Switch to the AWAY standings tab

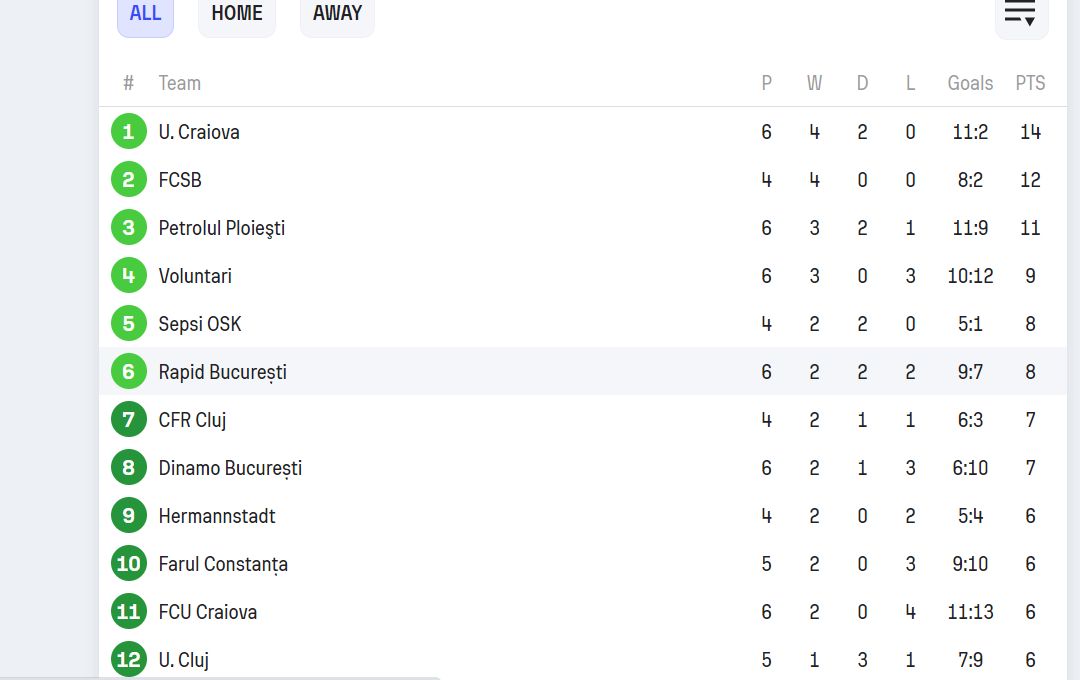[337, 14]
